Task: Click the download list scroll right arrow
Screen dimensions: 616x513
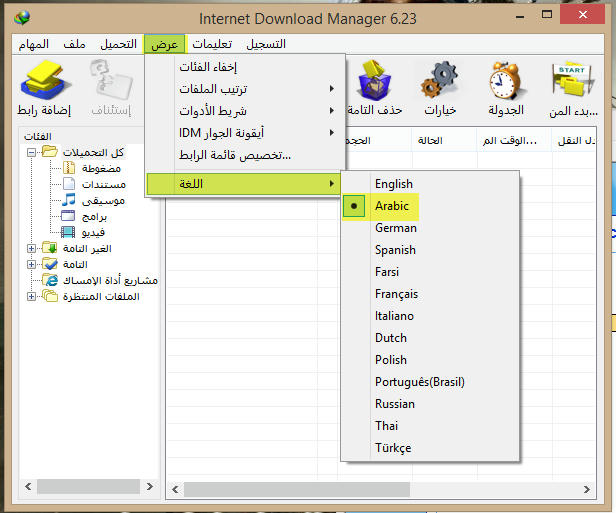Action: click(587, 489)
